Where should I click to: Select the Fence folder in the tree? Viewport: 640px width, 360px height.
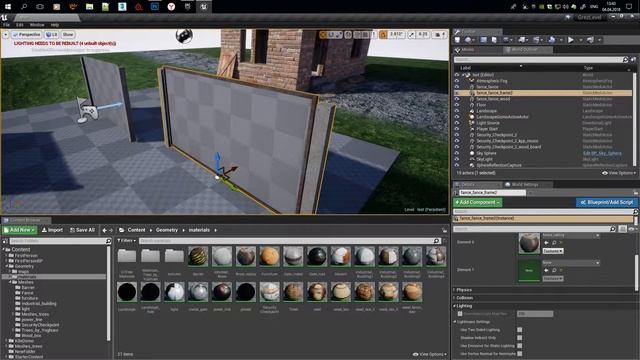click(x=27, y=293)
